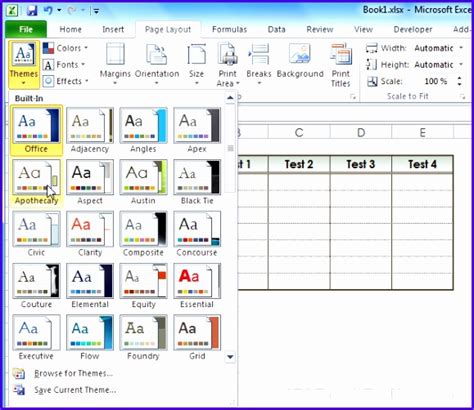The image size is (474, 410).
Task: Open the theme Colors dropdown
Action: pos(66,48)
